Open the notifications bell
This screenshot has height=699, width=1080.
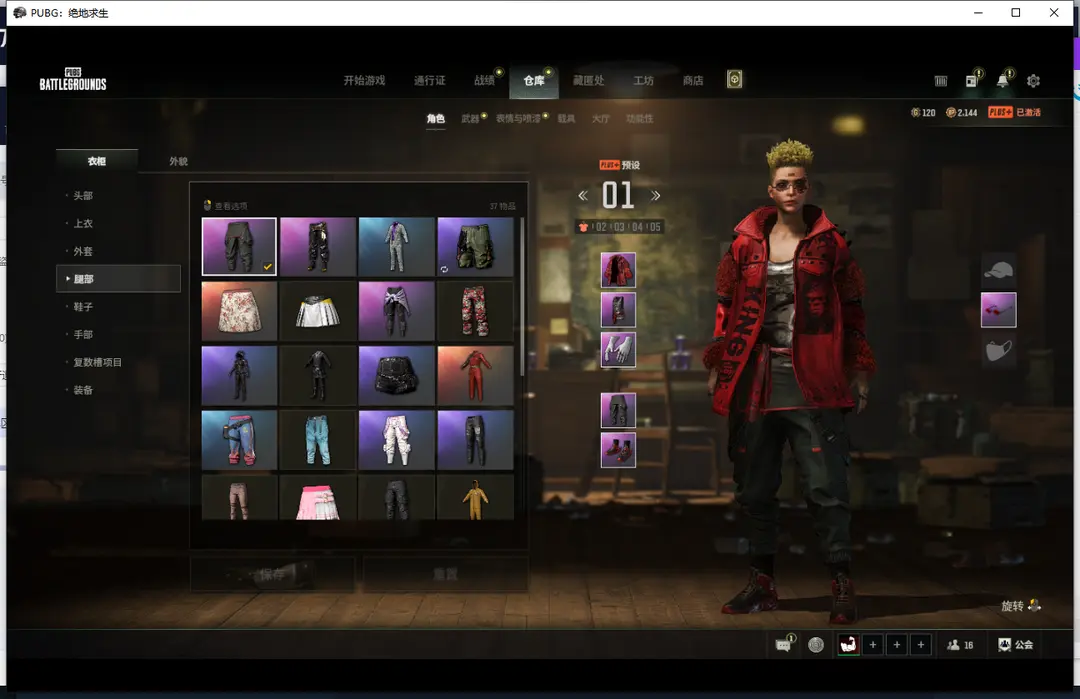pyautogui.click(x=1003, y=81)
